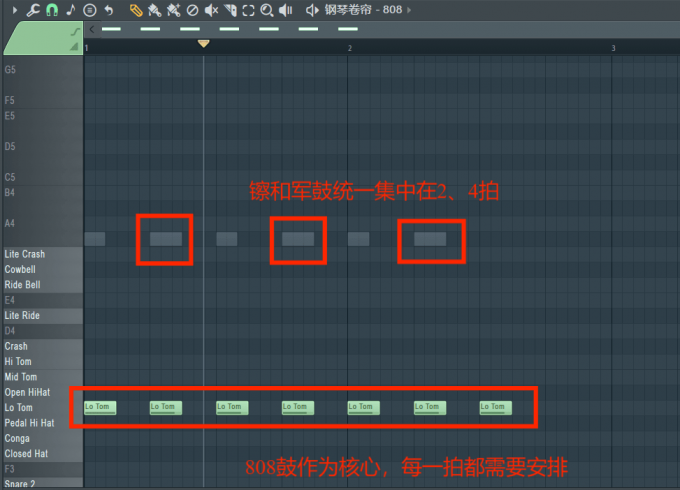The height and width of the screenshot is (490, 680).
Task: Click the 钢琴卷帘 - 808 title text
Action: (363, 10)
